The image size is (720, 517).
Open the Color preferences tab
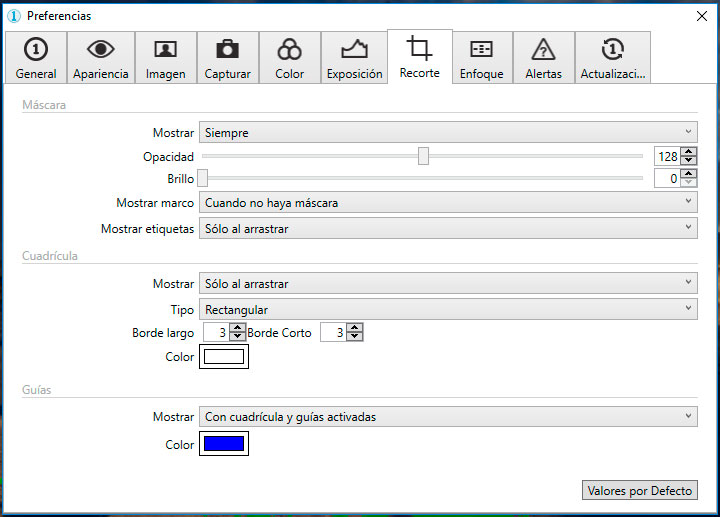point(289,58)
